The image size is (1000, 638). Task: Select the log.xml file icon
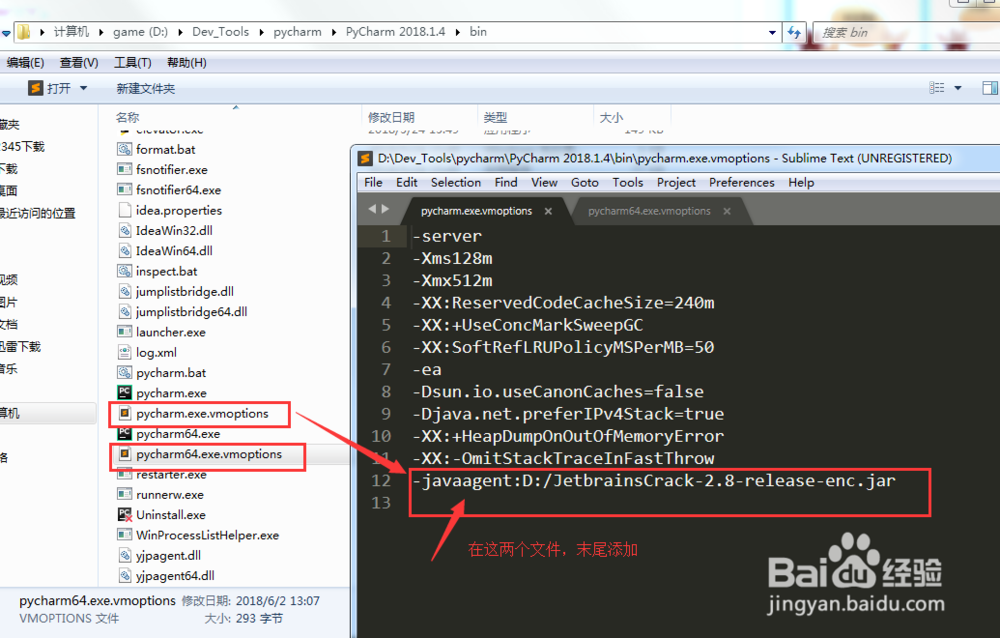pos(124,352)
